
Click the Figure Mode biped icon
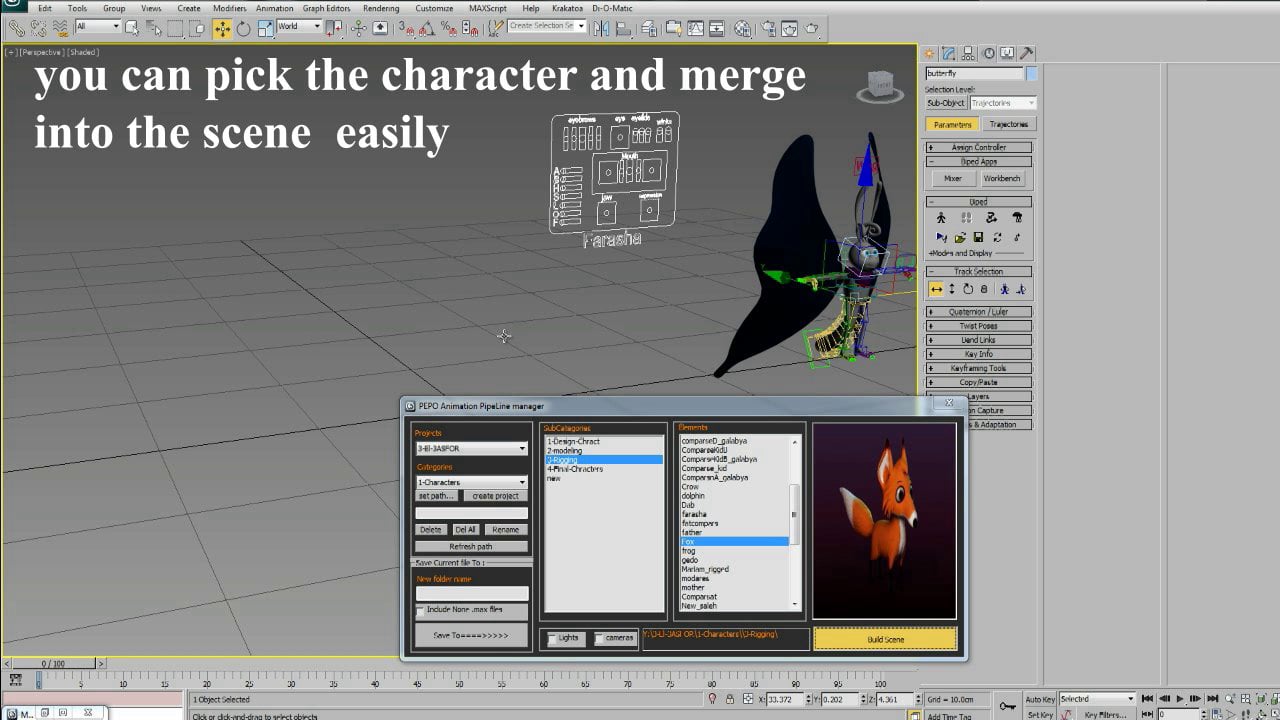tap(940, 217)
